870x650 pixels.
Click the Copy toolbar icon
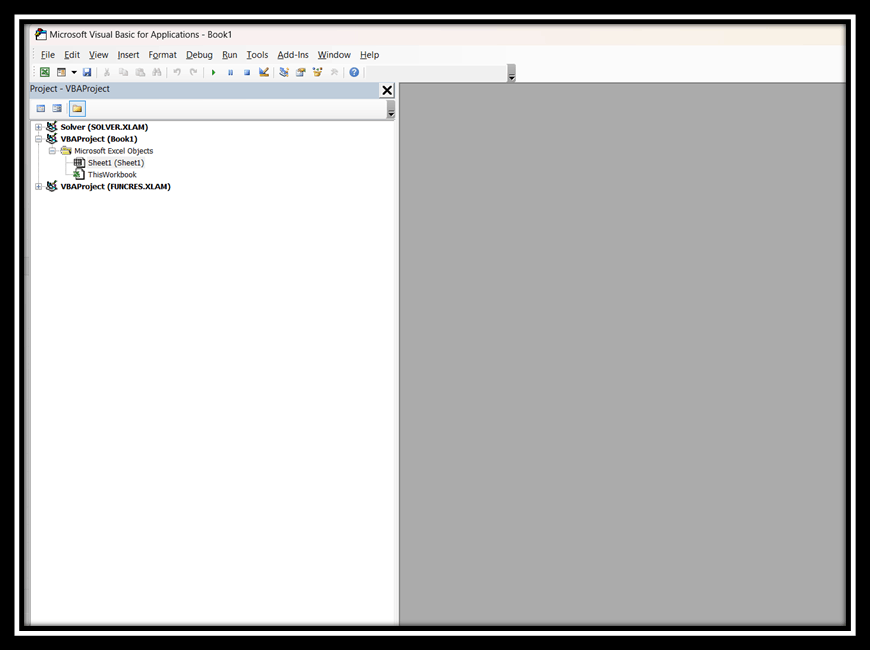click(x=123, y=72)
